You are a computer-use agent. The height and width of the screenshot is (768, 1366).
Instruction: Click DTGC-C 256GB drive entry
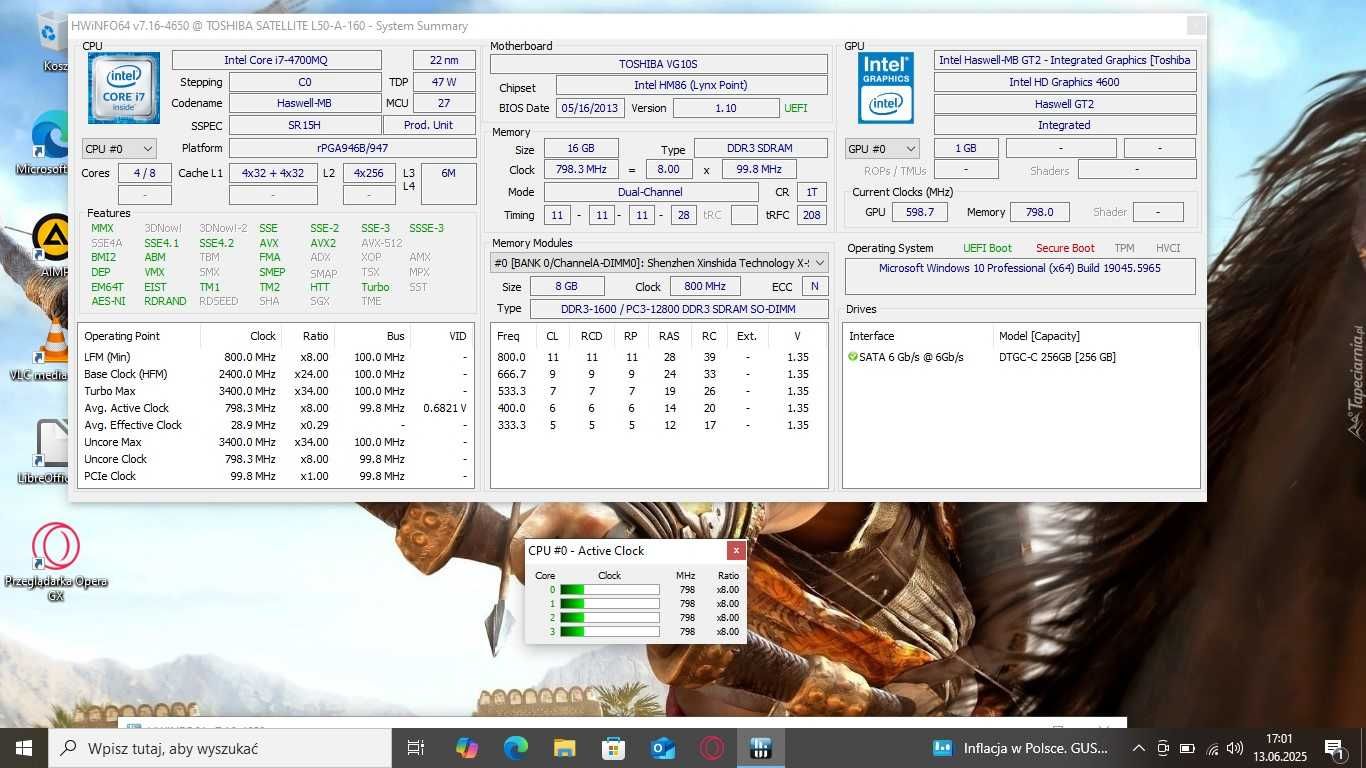(x=1057, y=357)
